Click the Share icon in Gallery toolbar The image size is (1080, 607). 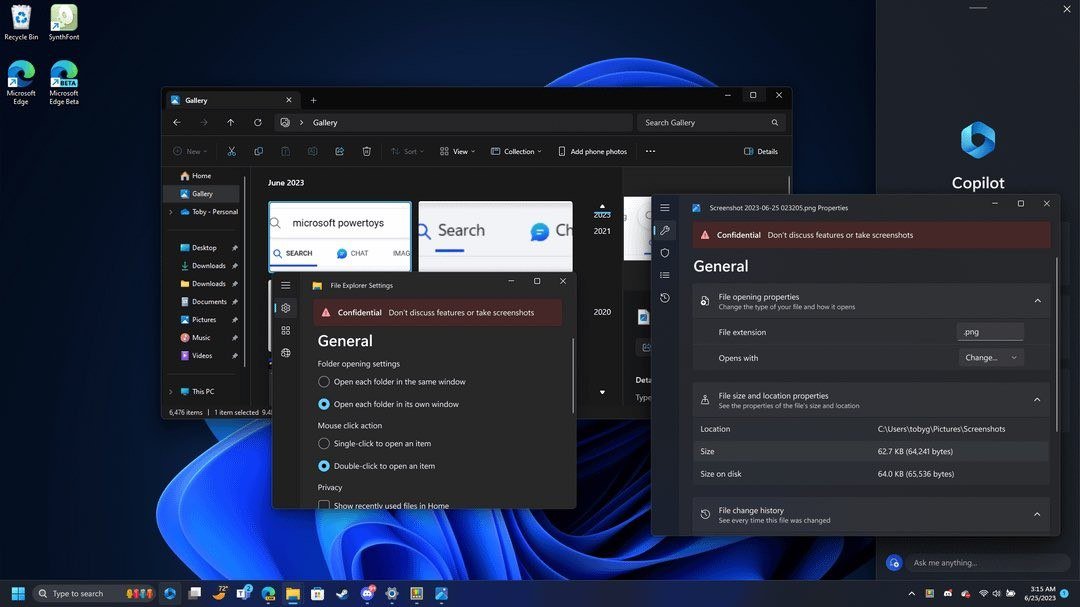coord(340,151)
